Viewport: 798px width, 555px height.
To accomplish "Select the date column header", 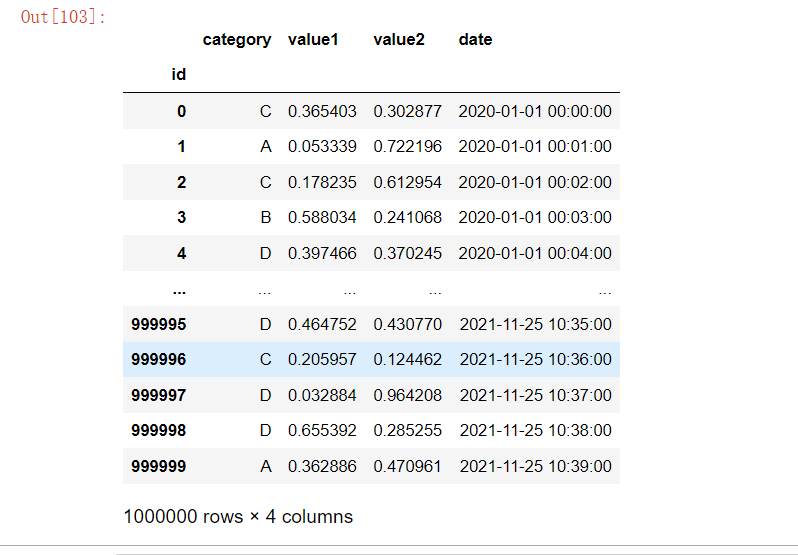I will (475, 40).
